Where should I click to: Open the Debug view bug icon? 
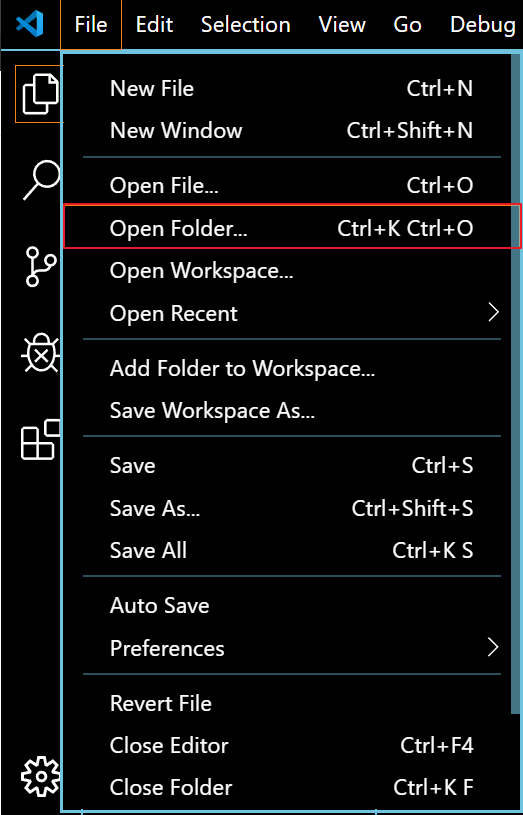click(x=41, y=353)
